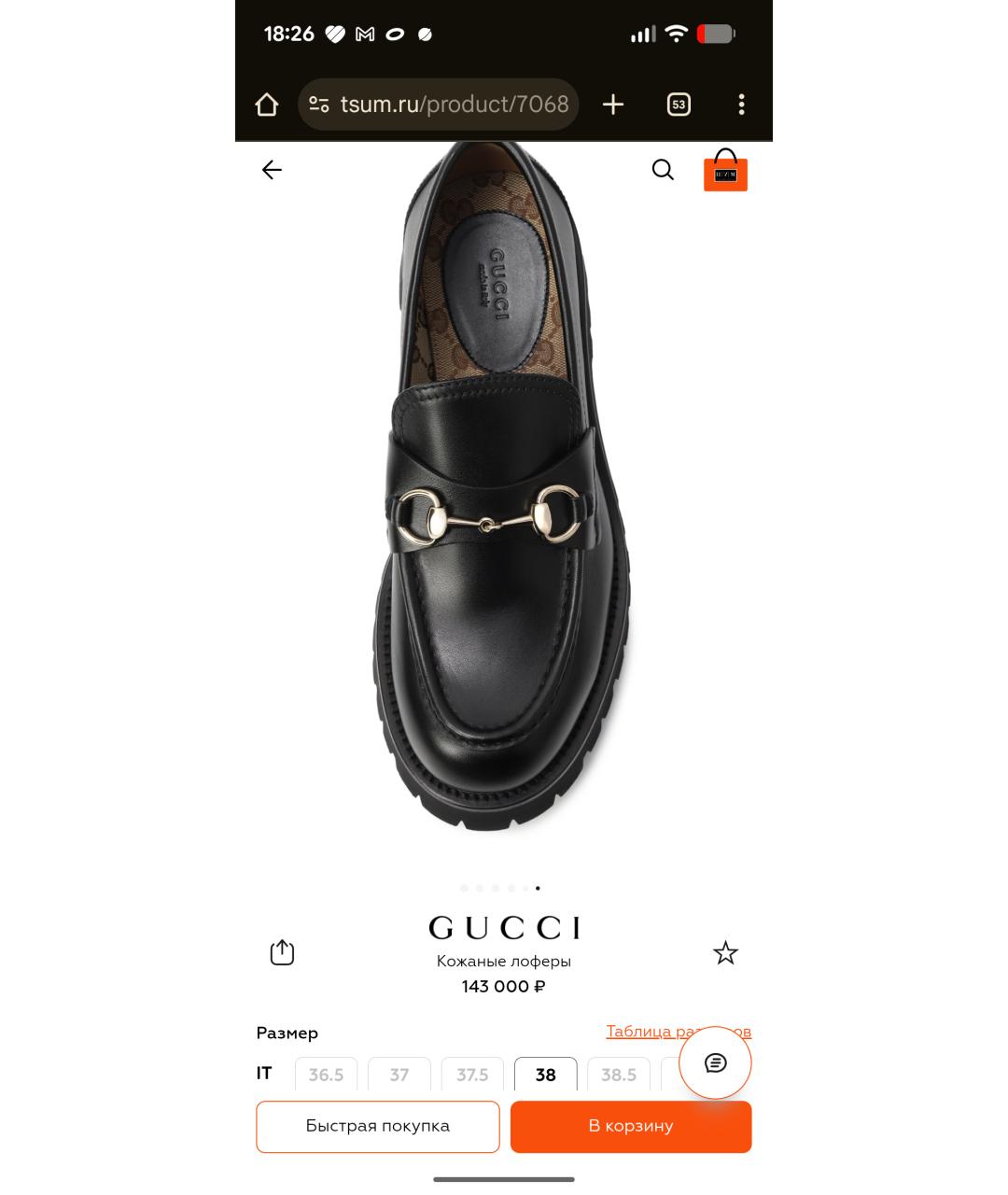The image size is (1008, 1195).
Task: Open the browser three-dot menu
Action: [742, 105]
